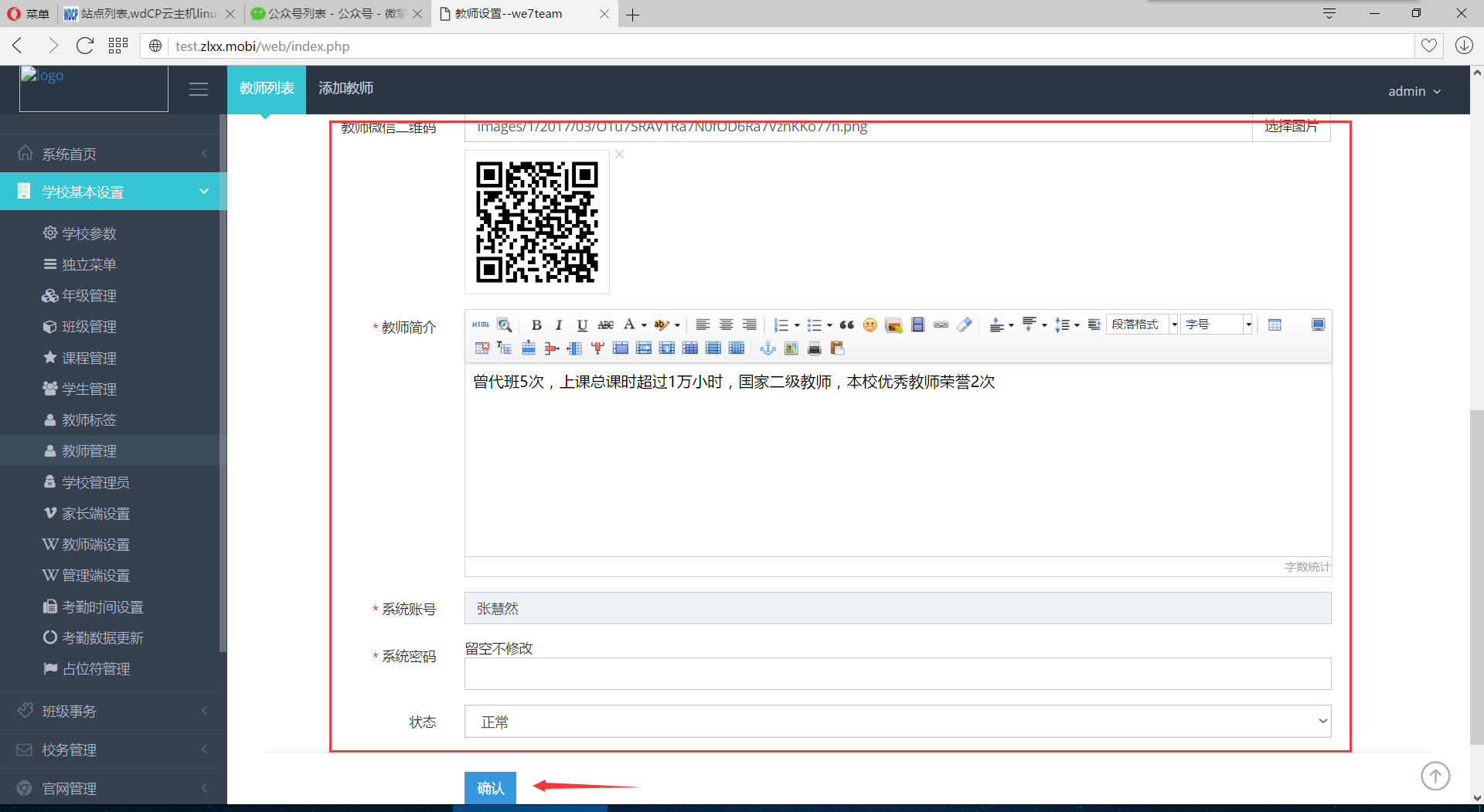Open 学生管理 in sidebar
This screenshot has width=1484, height=812.
(x=89, y=389)
